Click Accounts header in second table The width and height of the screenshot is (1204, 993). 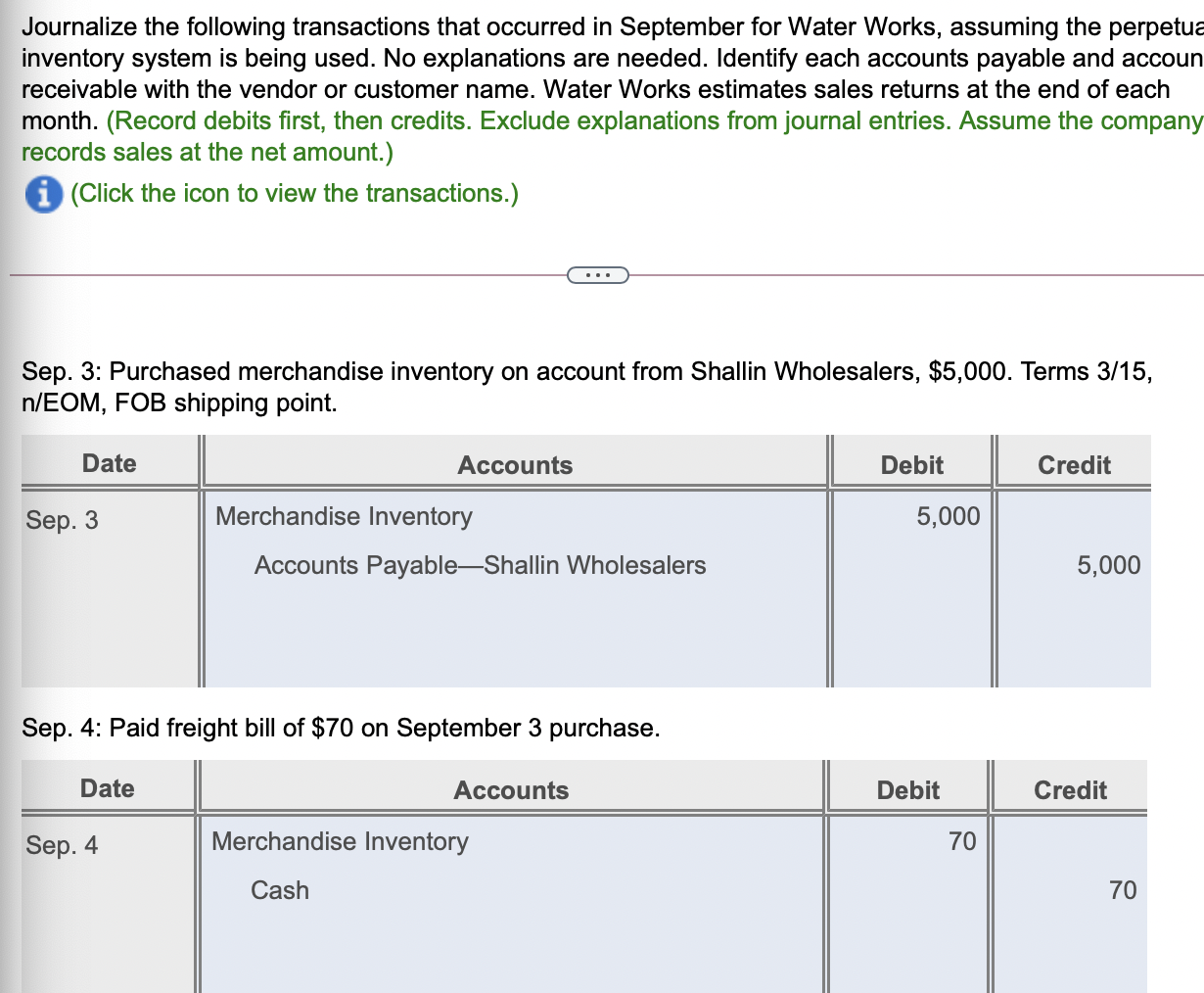(x=511, y=789)
